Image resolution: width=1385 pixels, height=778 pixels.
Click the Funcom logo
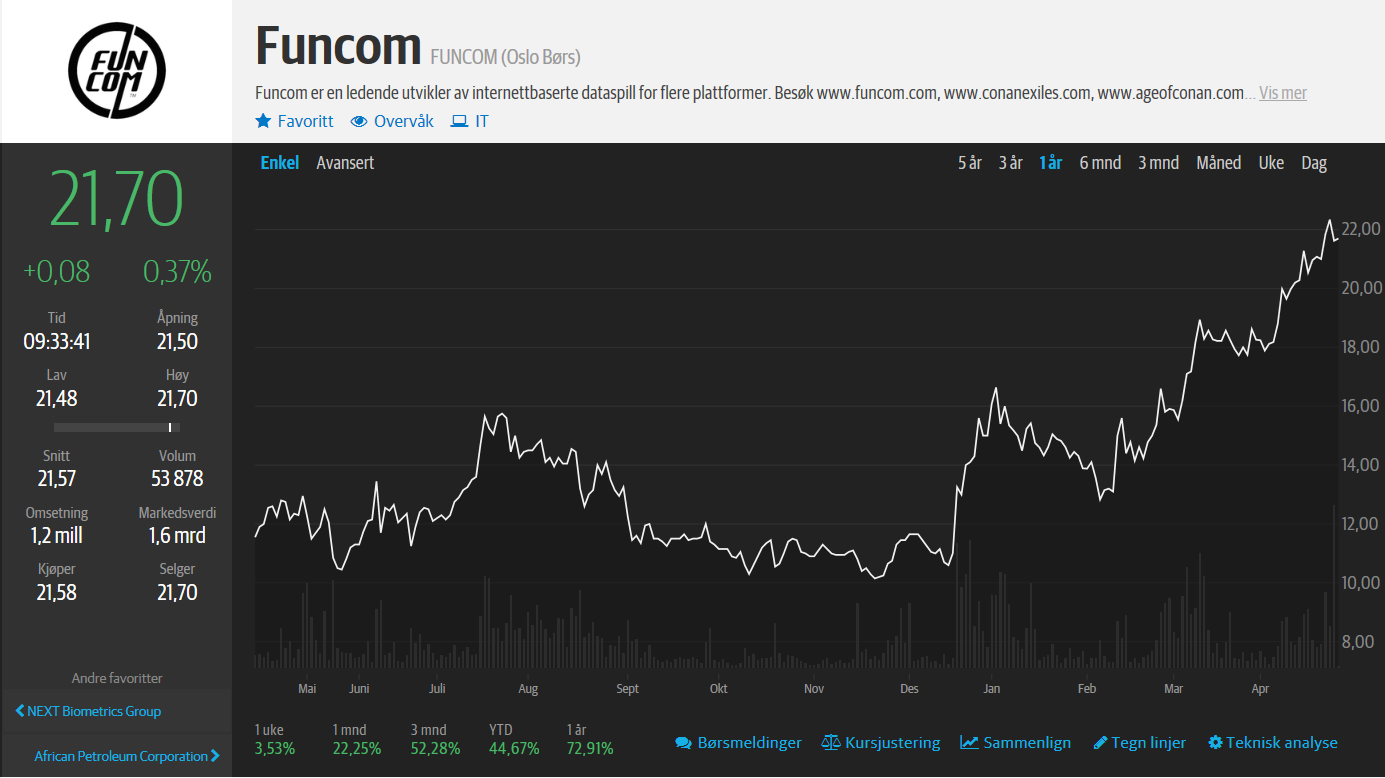pyautogui.click(x=116, y=71)
